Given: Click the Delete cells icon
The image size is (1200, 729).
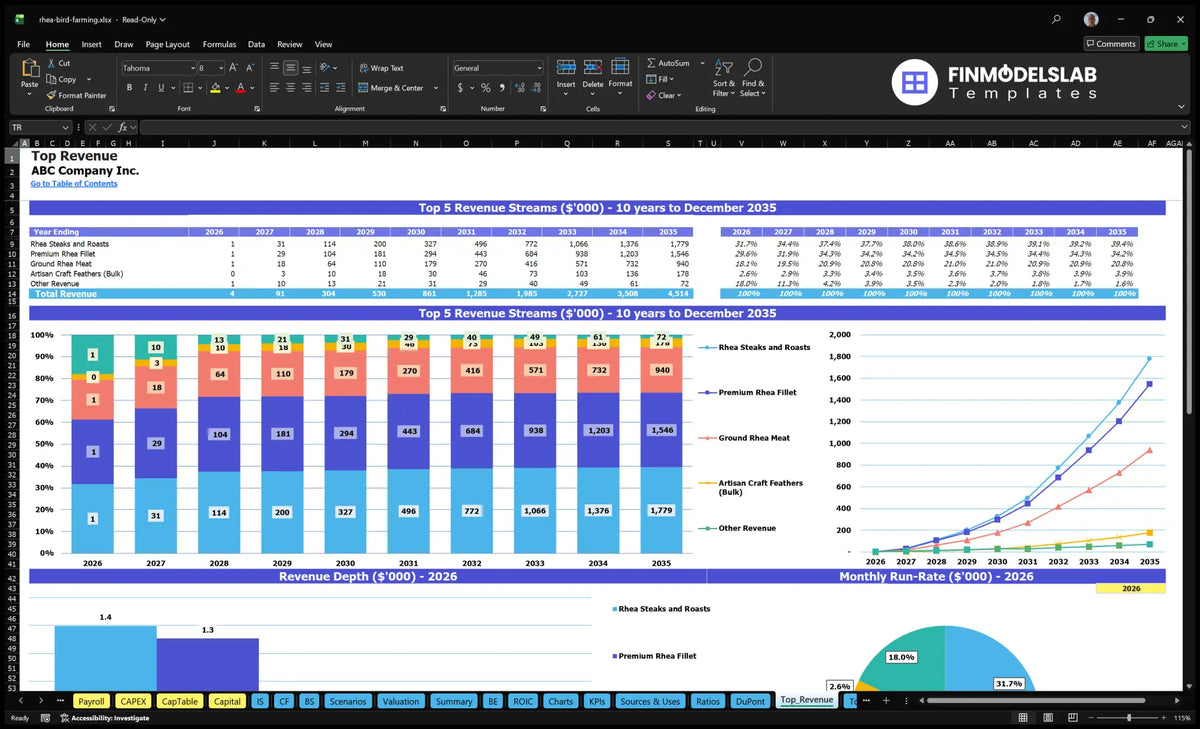Looking at the screenshot, I should click(593, 67).
